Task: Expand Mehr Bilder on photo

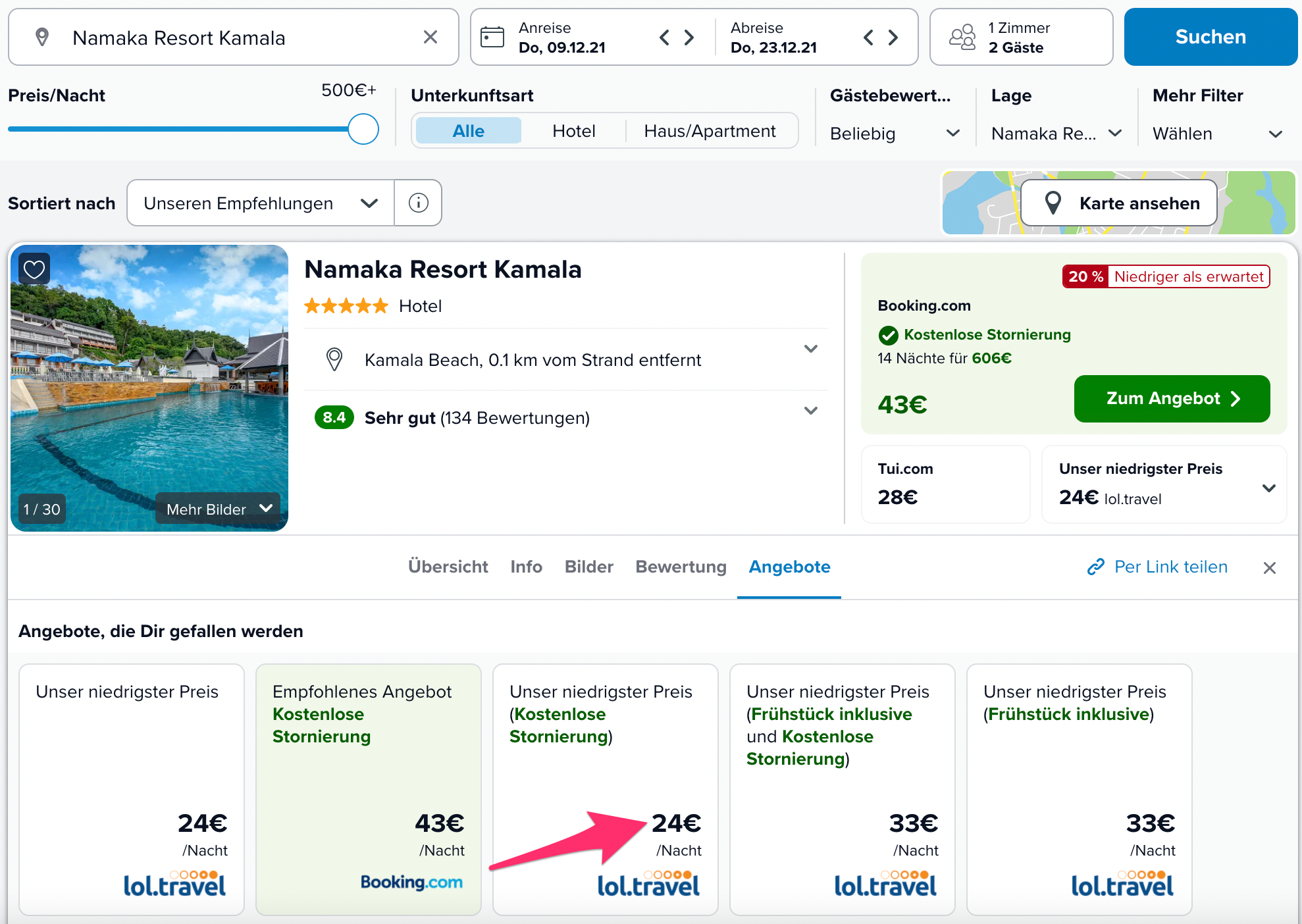Action: click(x=218, y=509)
